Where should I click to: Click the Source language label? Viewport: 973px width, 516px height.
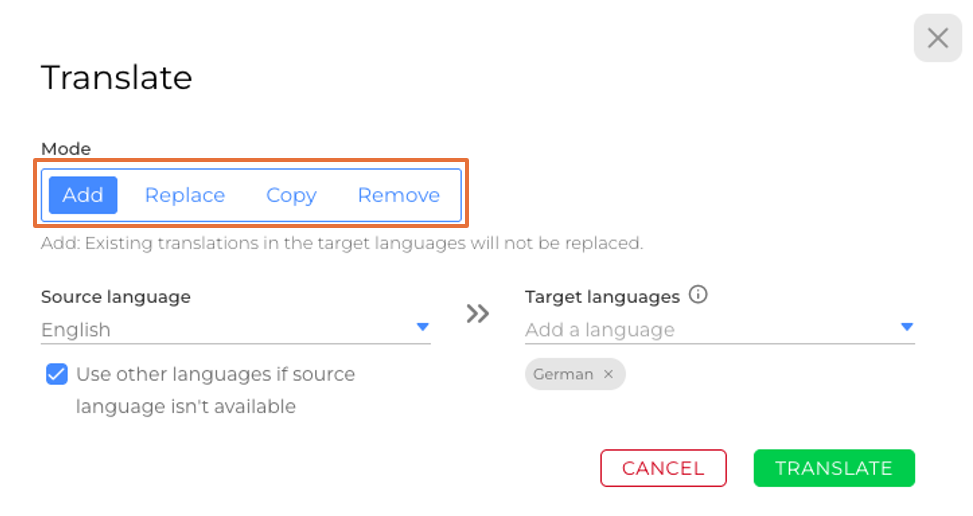pos(116,296)
